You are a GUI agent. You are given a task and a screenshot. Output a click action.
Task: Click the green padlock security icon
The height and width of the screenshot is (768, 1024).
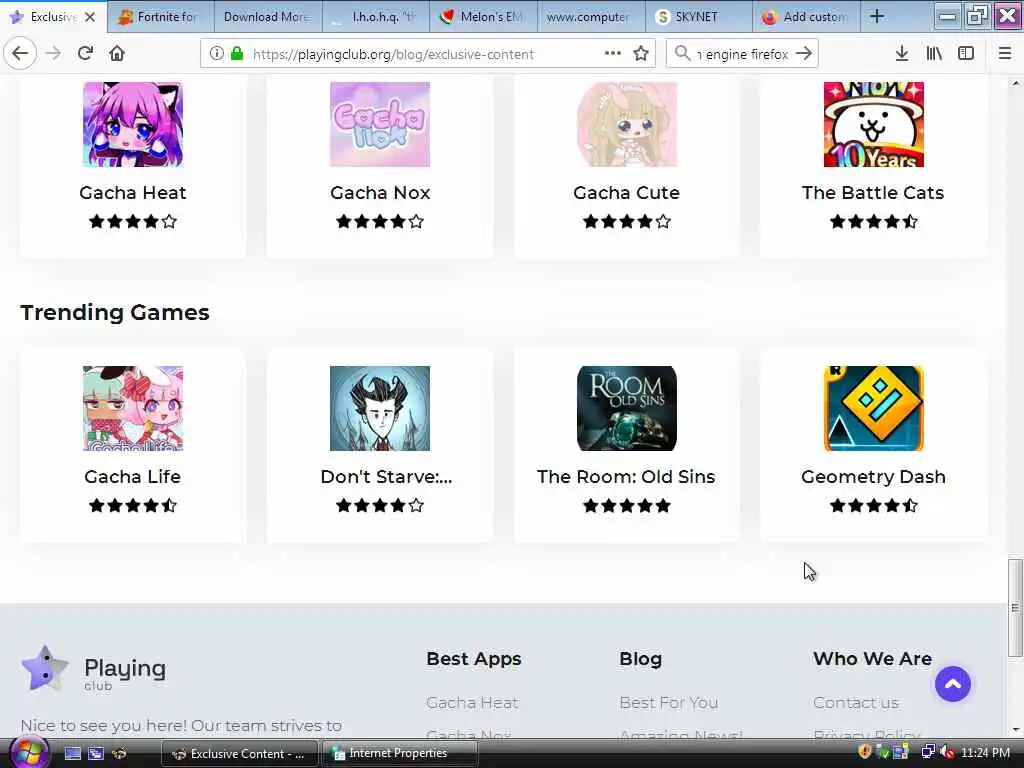coord(237,54)
